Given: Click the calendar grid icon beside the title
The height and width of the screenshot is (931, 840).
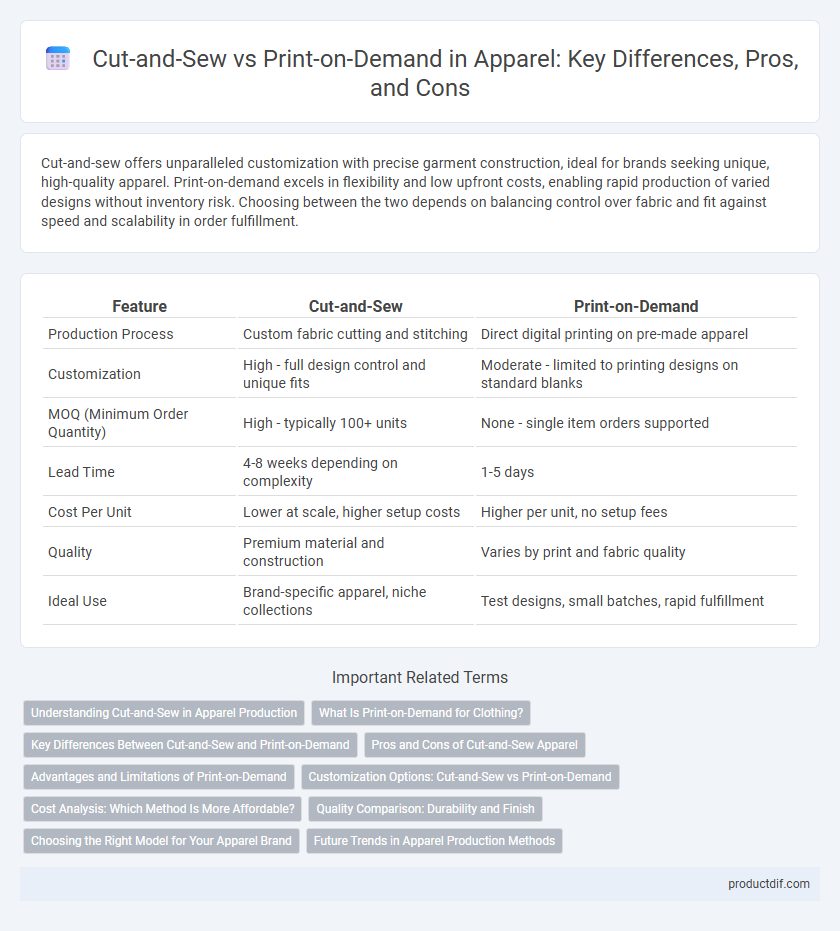Looking at the screenshot, I should [x=58, y=59].
